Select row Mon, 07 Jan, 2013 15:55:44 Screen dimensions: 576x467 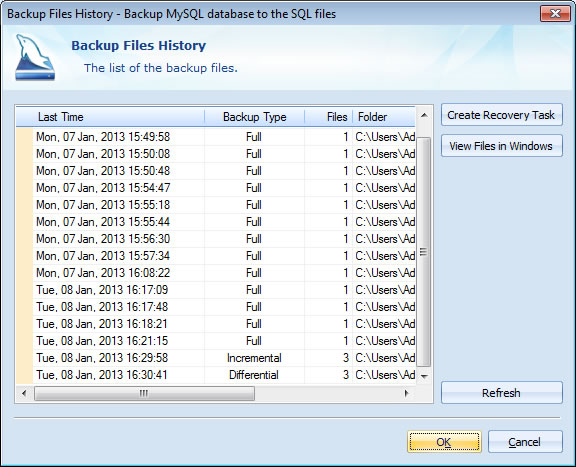coord(216,222)
